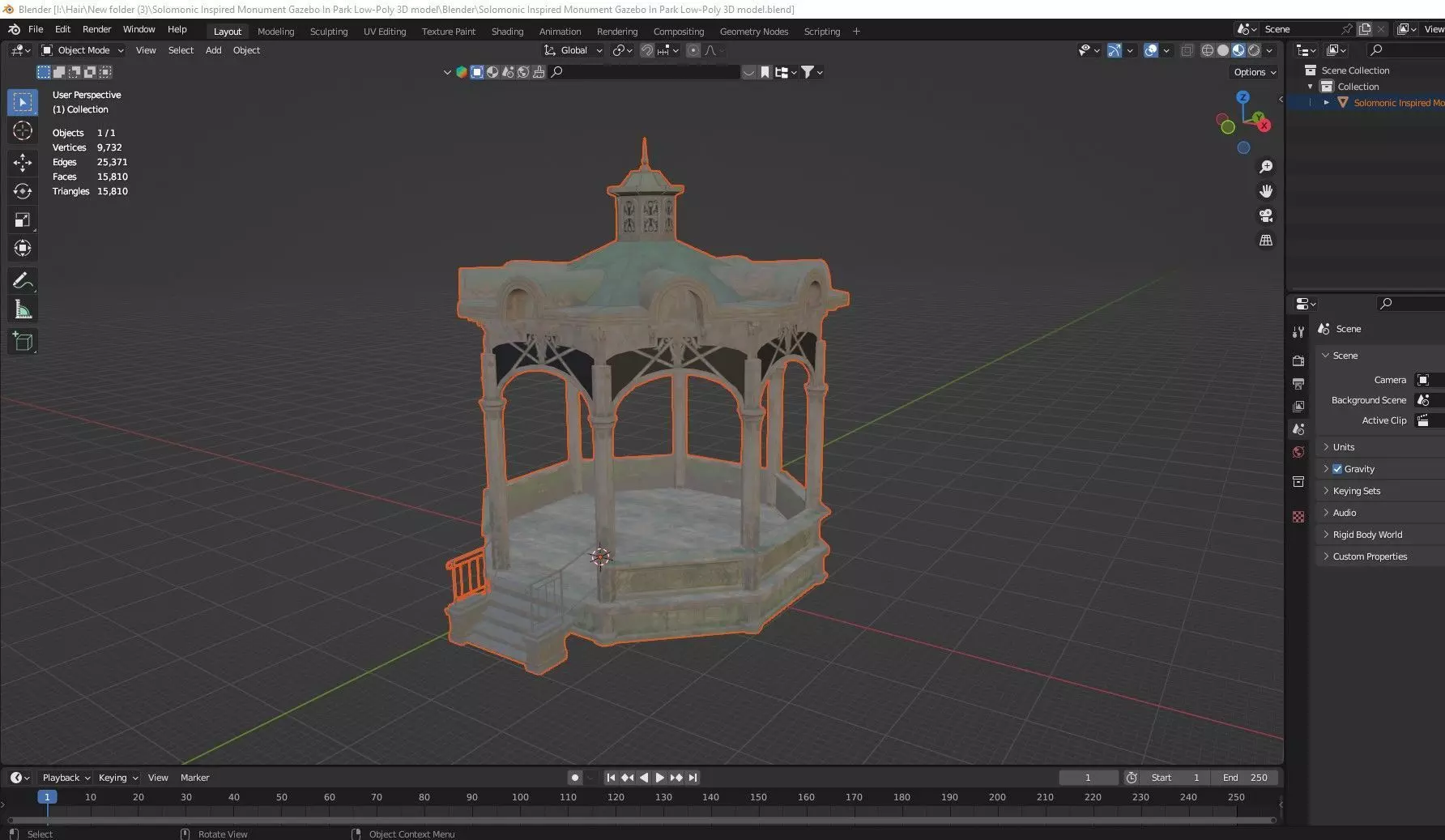Viewport: 1445px width, 840px height.
Task: Toggle camera view with the camera gizmo
Action: (x=1265, y=215)
